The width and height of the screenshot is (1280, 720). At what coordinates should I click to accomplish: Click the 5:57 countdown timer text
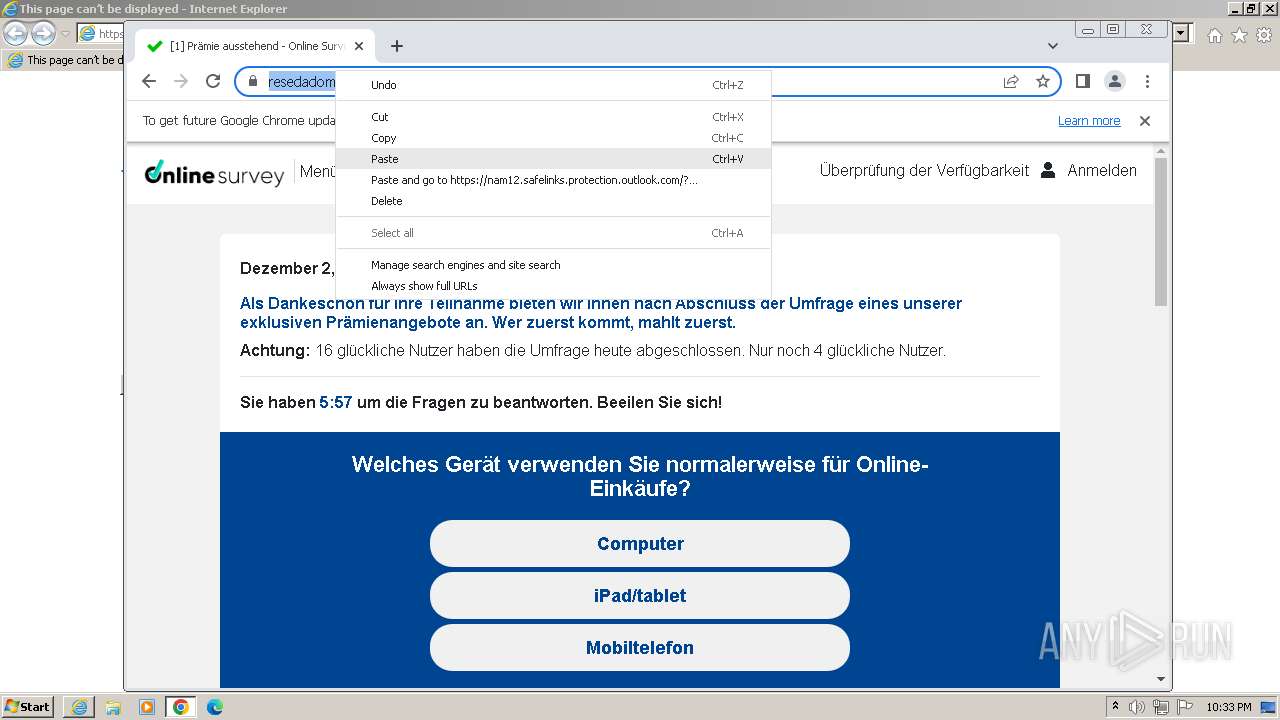point(336,403)
